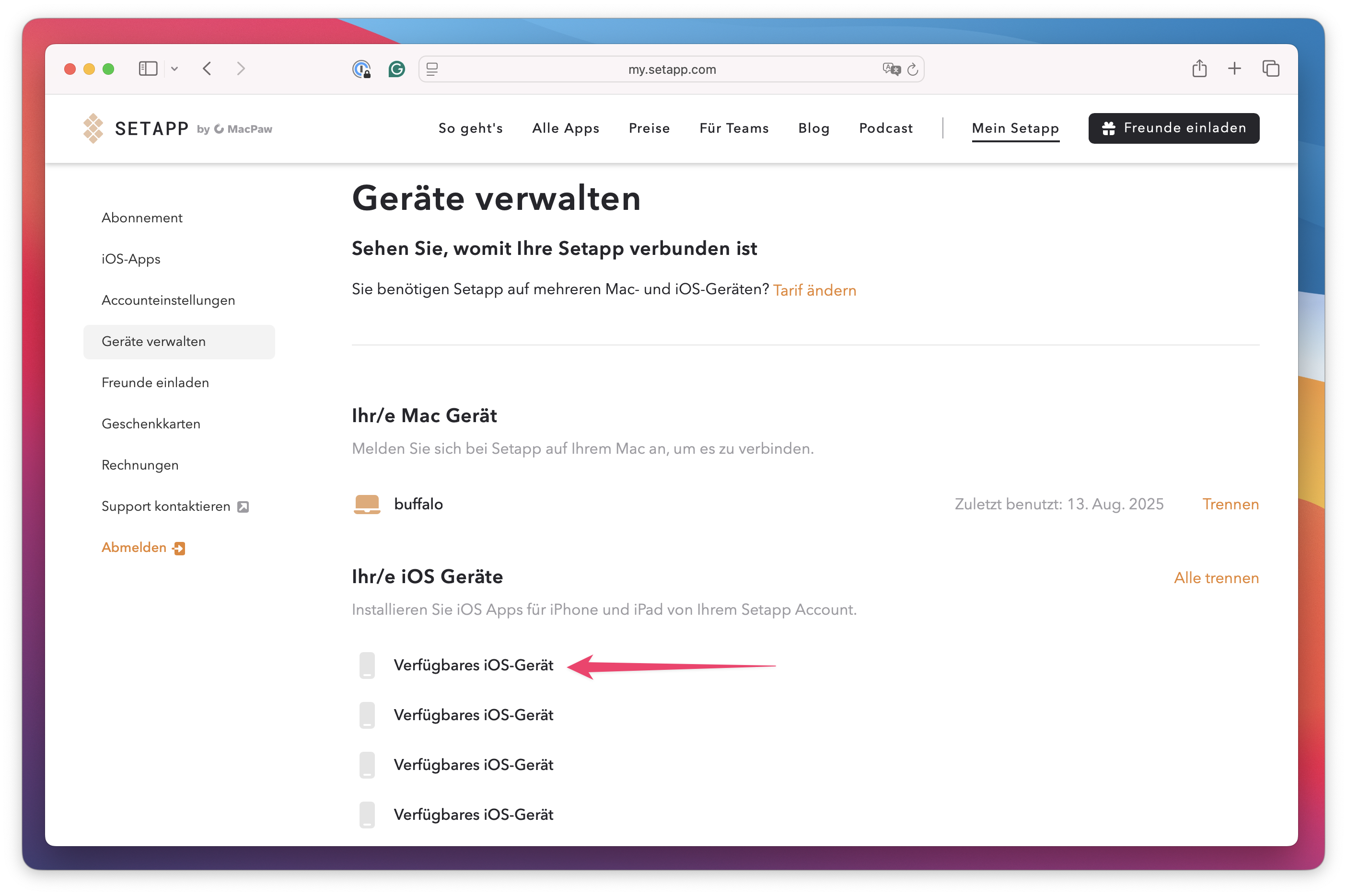Viewport: 1347px width, 896px height.
Task: Select the Mein Setapp tab
Action: tap(1015, 128)
